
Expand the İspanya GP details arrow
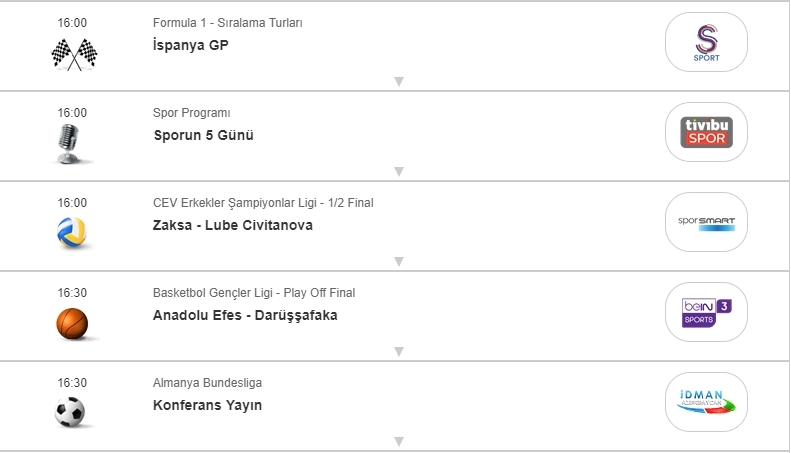click(x=398, y=81)
